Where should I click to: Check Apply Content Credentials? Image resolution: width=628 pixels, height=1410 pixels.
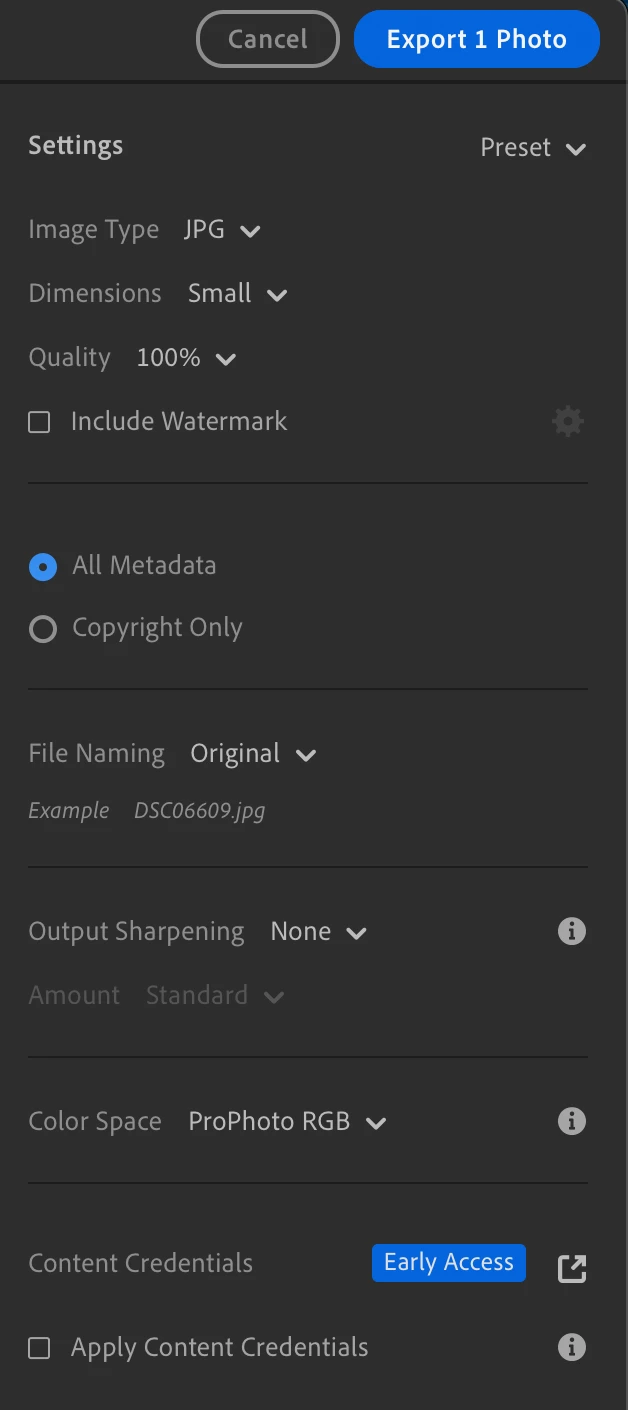tap(39, 1348)
